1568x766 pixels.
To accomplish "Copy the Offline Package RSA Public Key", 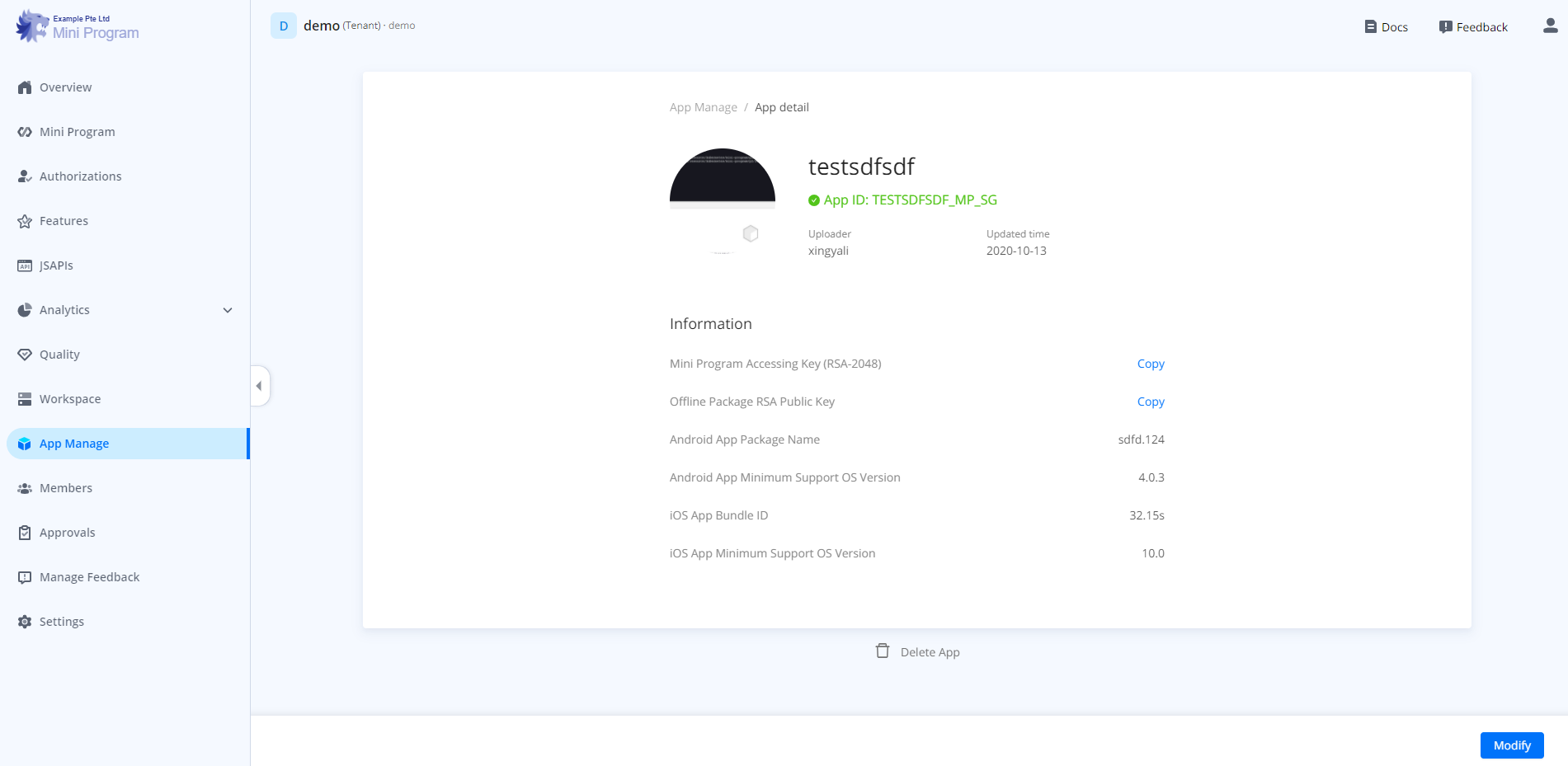I will click(1151, 402).
